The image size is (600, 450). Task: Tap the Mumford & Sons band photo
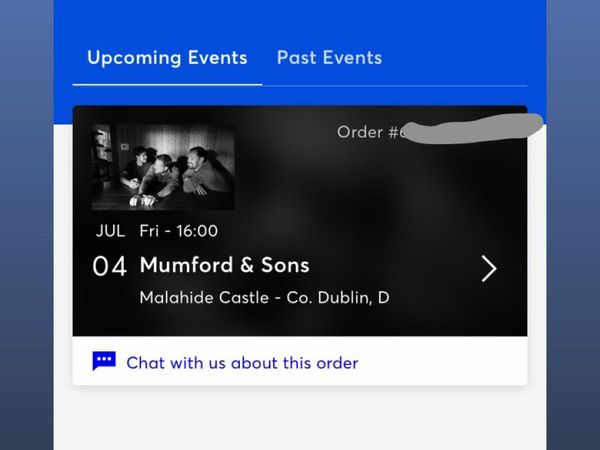[163, 167]
